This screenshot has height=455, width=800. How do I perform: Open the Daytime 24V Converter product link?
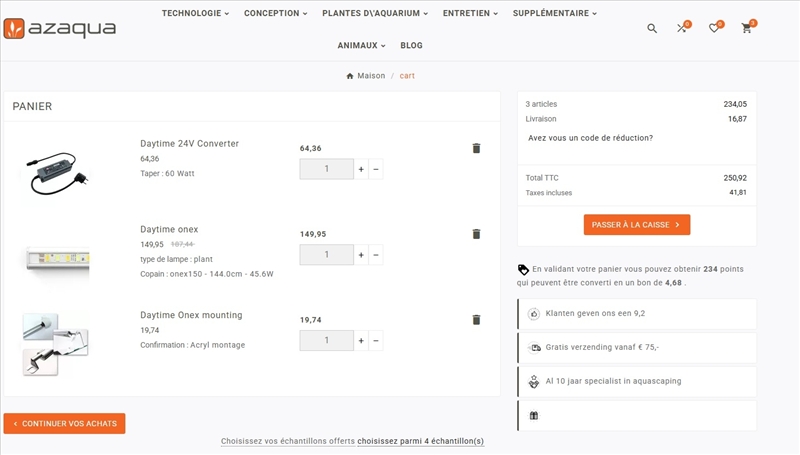[189, 144]
